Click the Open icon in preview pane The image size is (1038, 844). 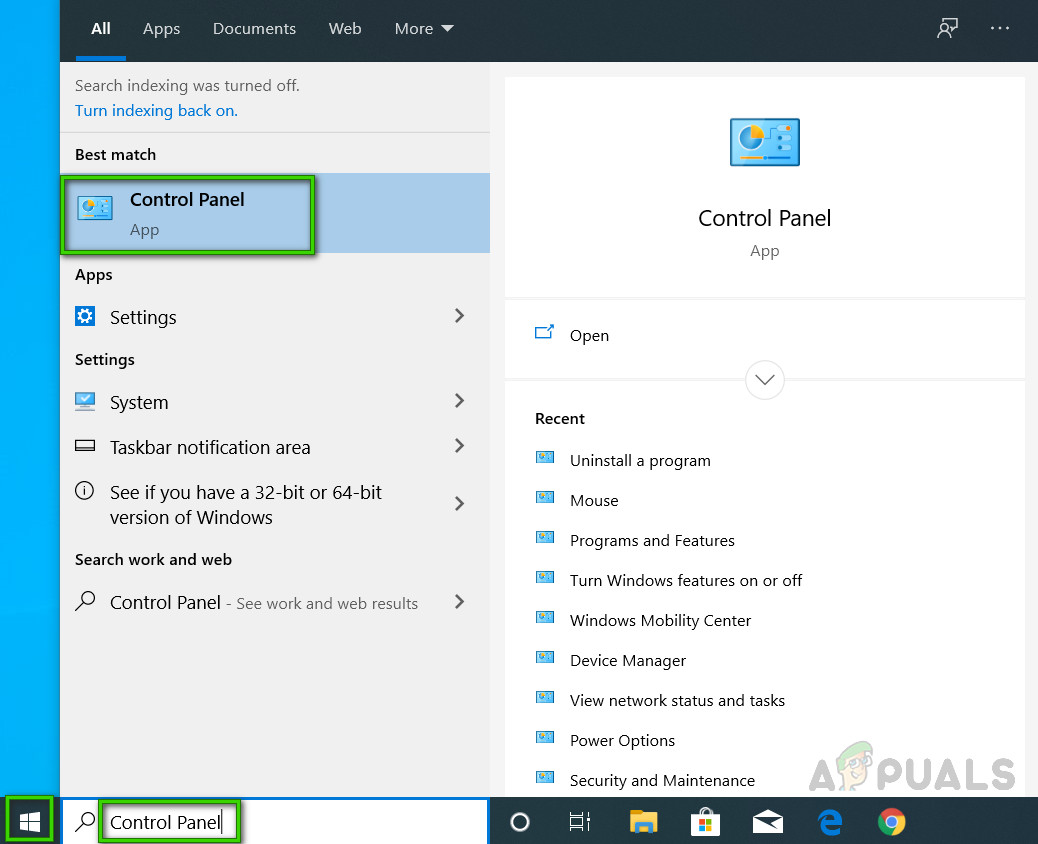point(544,332)
